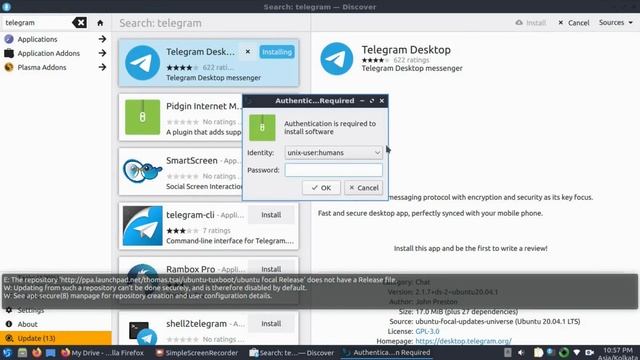
Task: Open the volume control tray icon
Action: coord(521,353)
